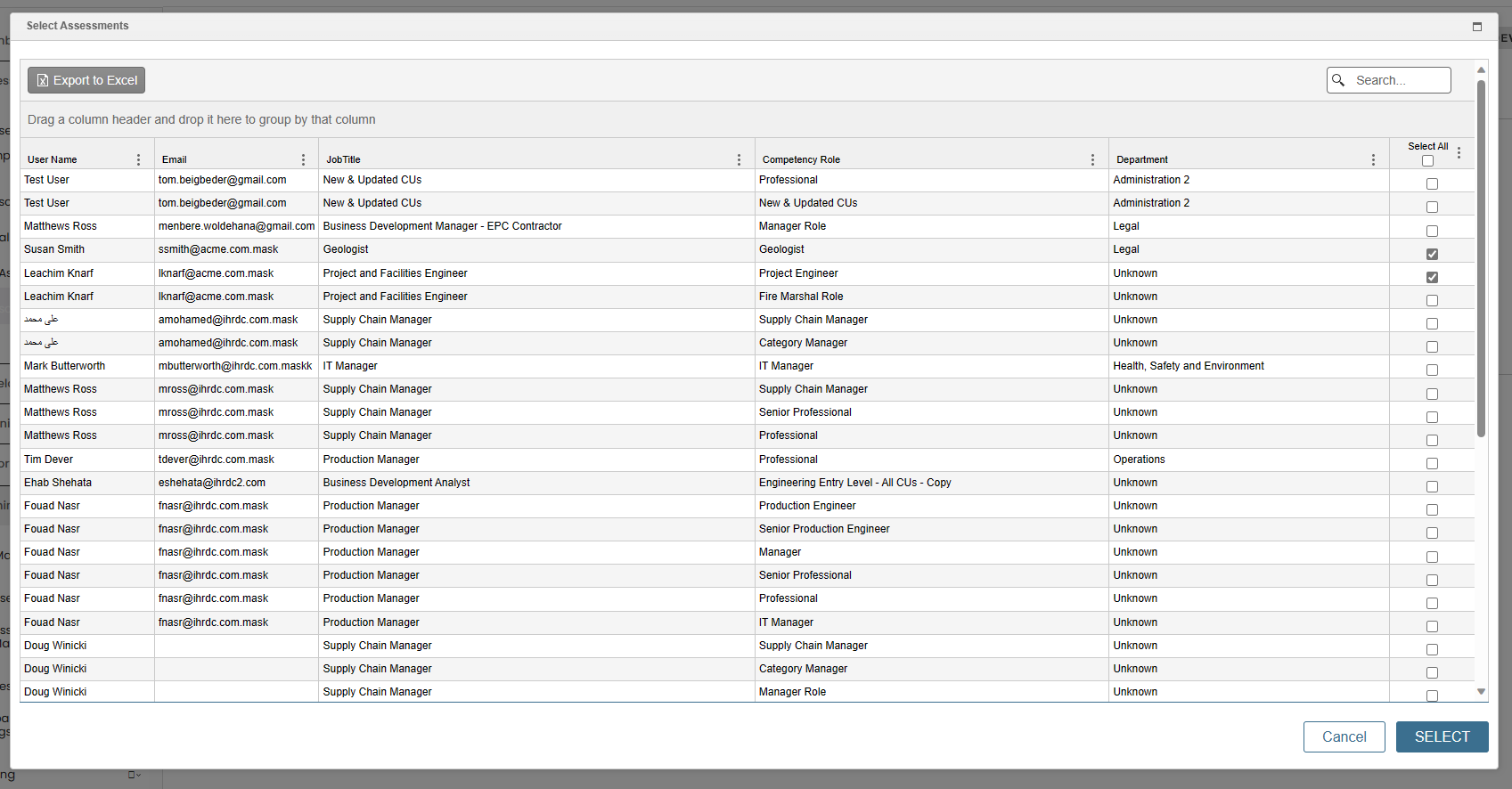Click email eshehata@ihrdc2.com cell
The width and height of the screenshot is (1512, 789).
coord(236,483)
